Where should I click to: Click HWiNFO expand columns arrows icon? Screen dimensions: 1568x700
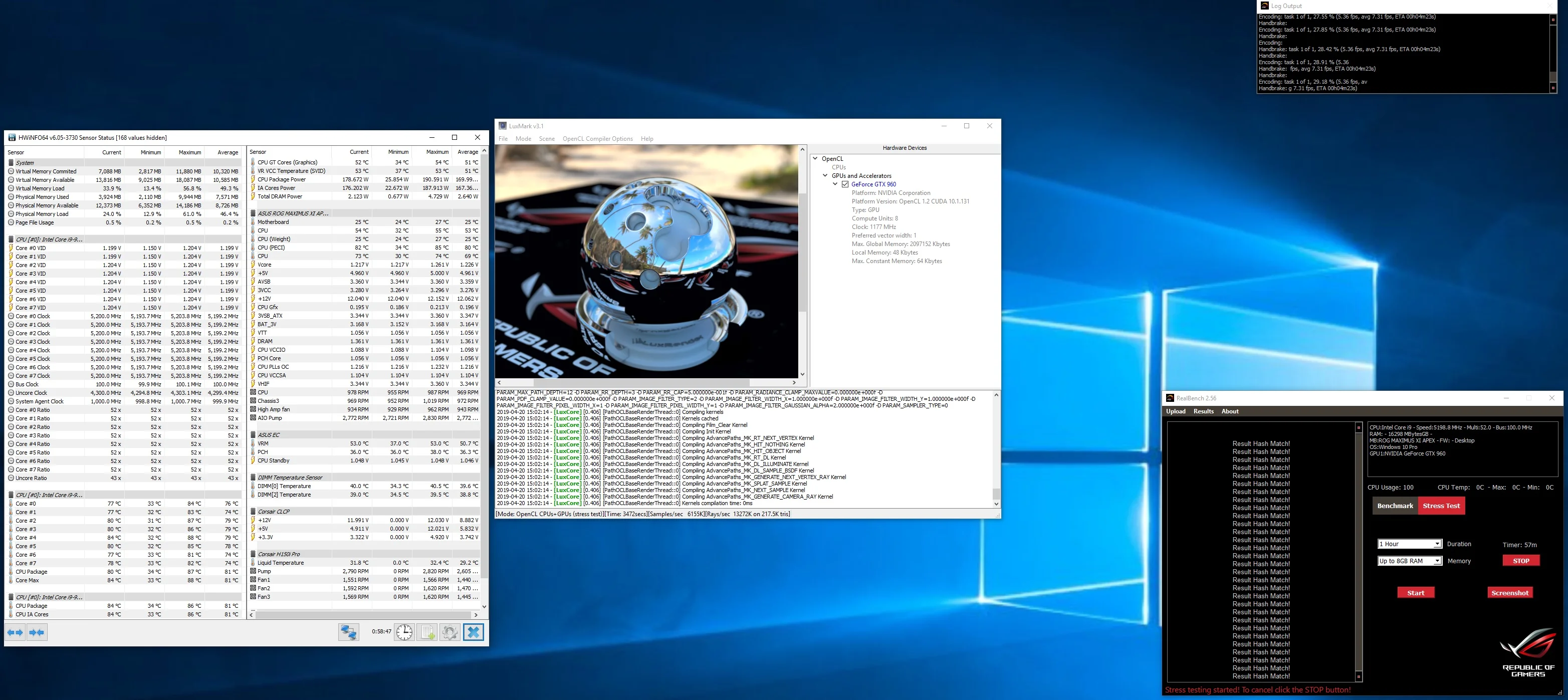click(x=15, y=632)
